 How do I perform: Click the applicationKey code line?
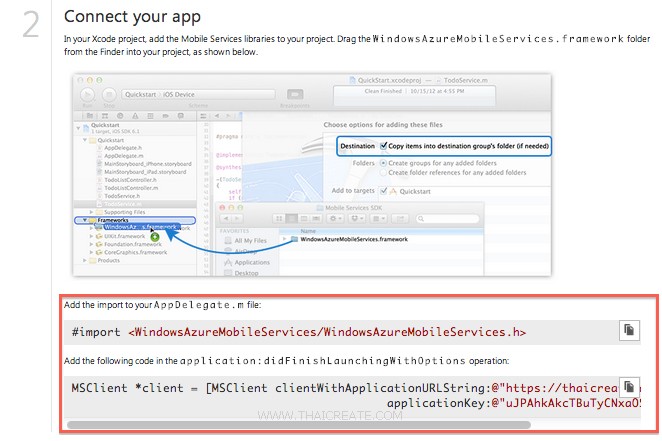(x=514, y=403)
